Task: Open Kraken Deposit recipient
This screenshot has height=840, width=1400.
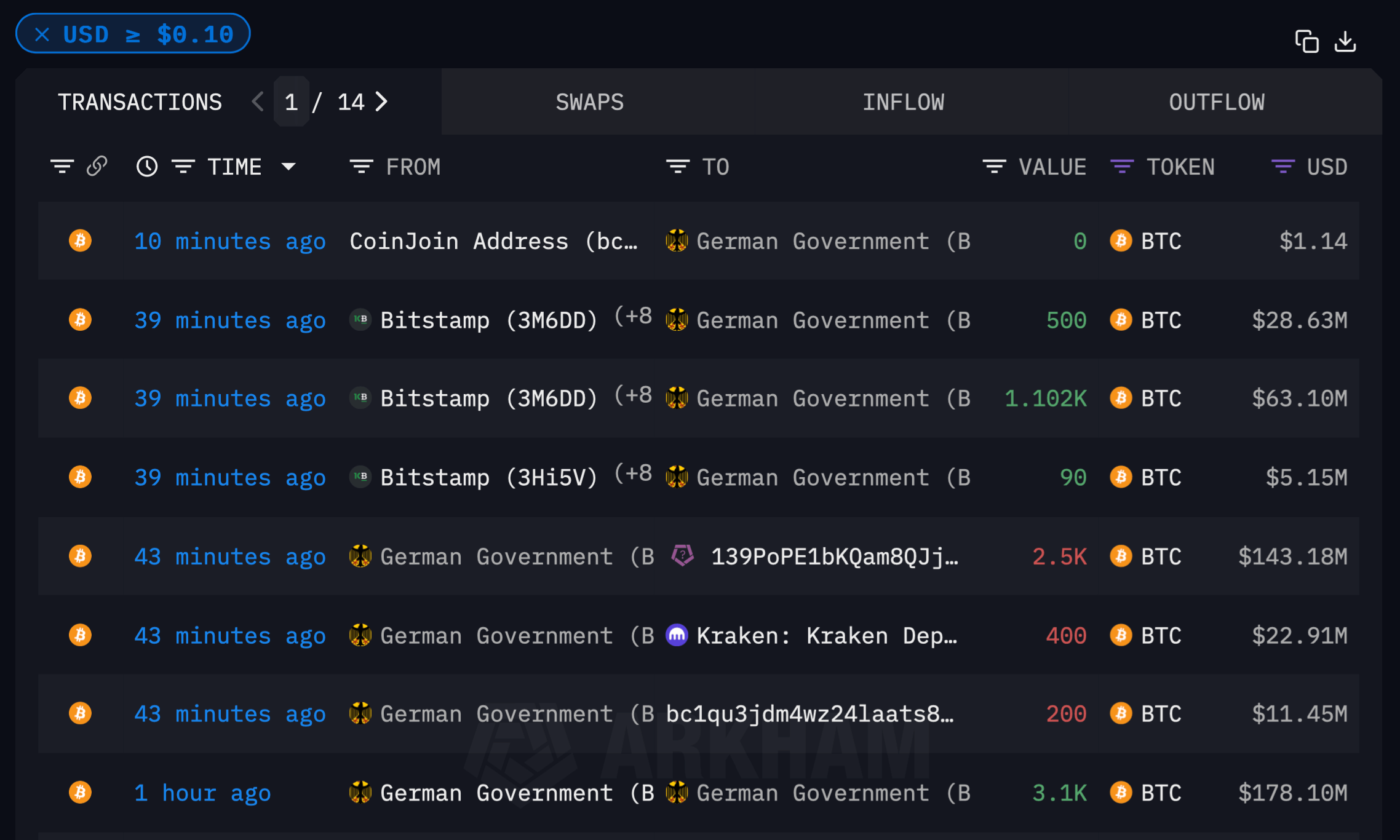Action: click(x=827, y=635)
